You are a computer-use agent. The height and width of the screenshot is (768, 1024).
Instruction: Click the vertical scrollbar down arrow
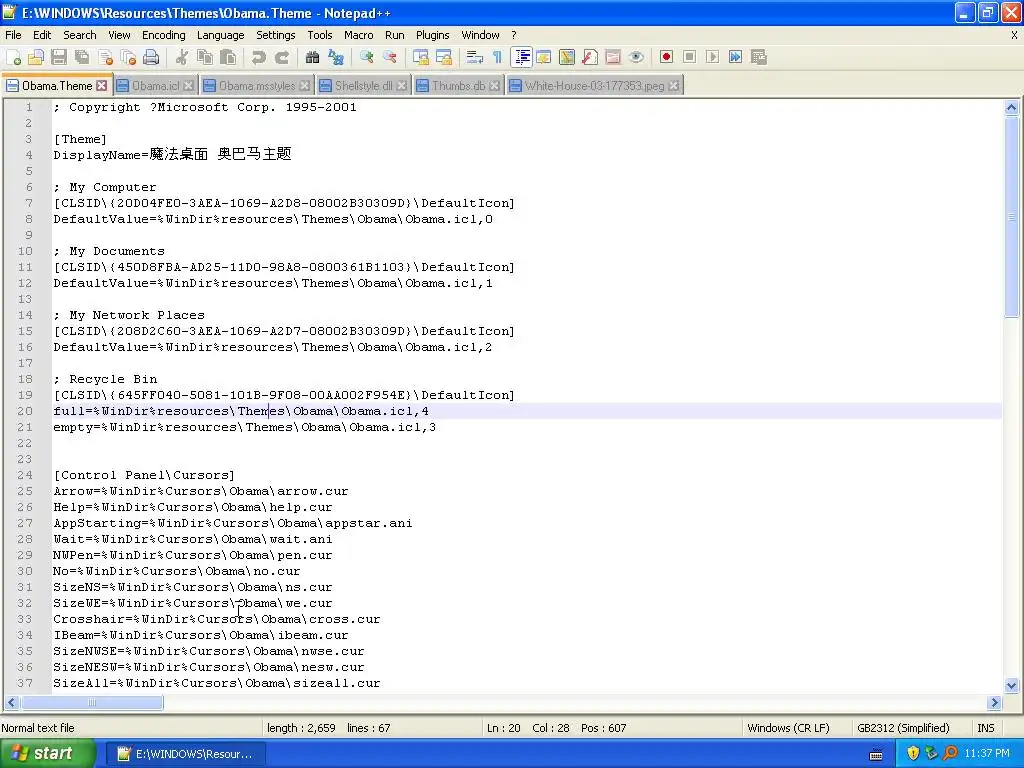click(1012, 685)
